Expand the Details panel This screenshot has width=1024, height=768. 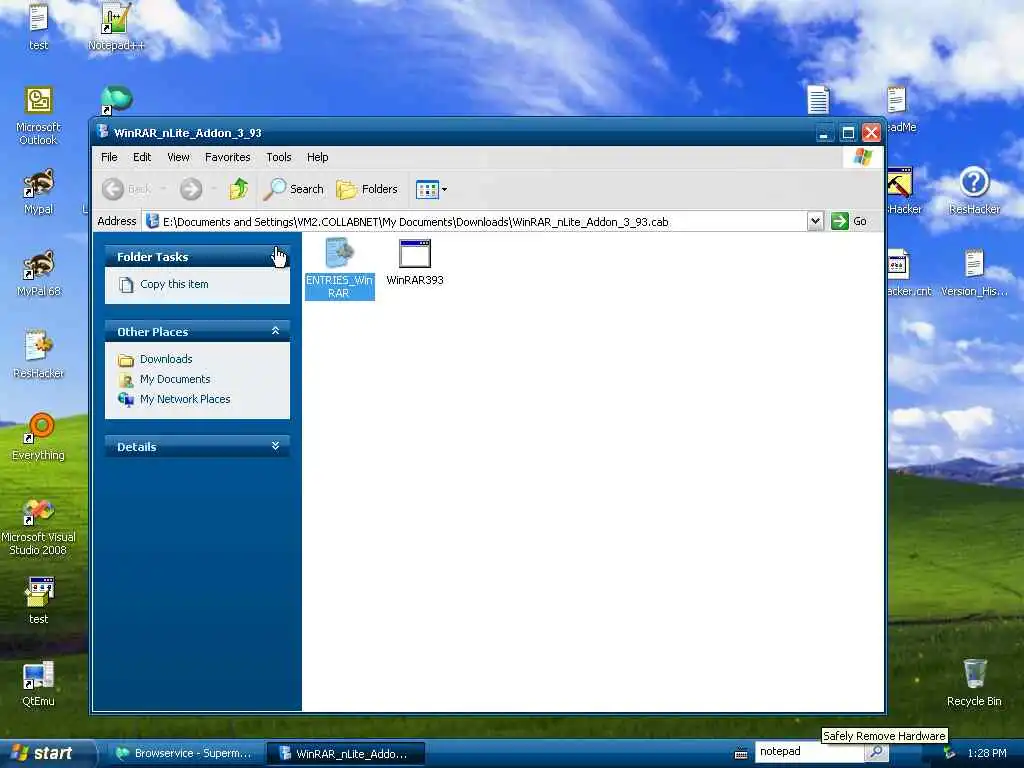point(276,446)
